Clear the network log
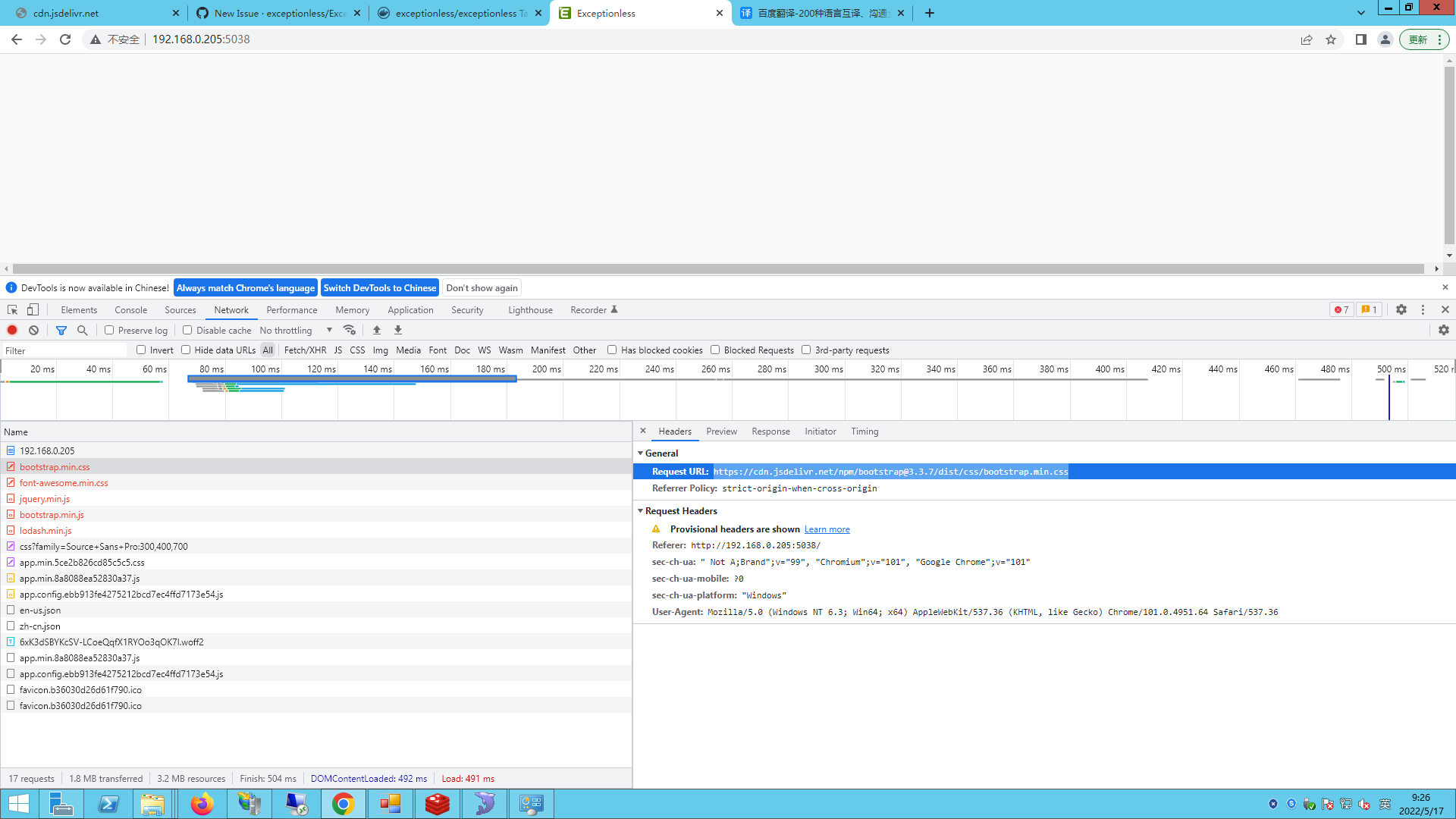 tap(33, 330)
